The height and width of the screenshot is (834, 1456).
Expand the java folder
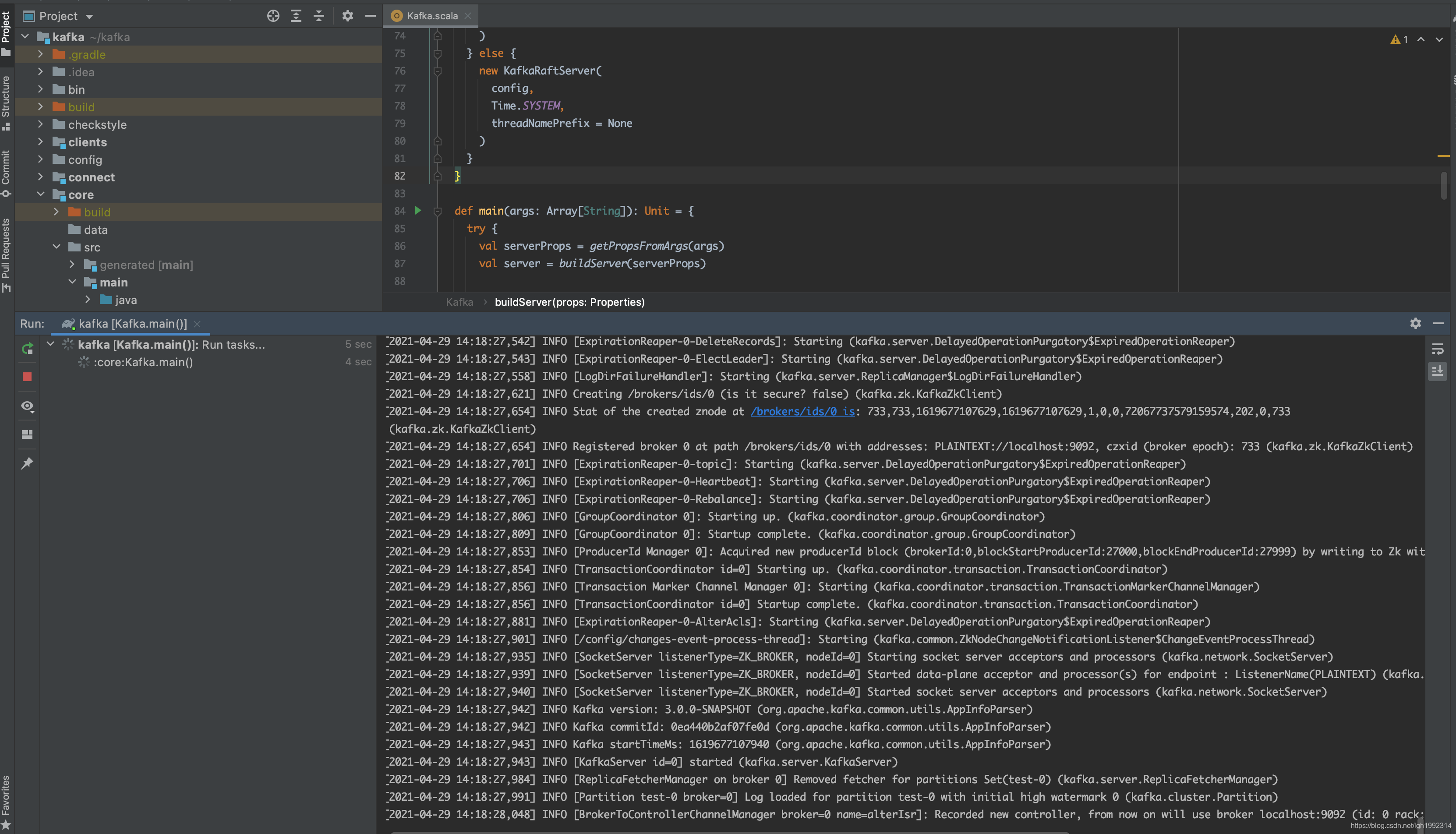[x=88, y=300]
